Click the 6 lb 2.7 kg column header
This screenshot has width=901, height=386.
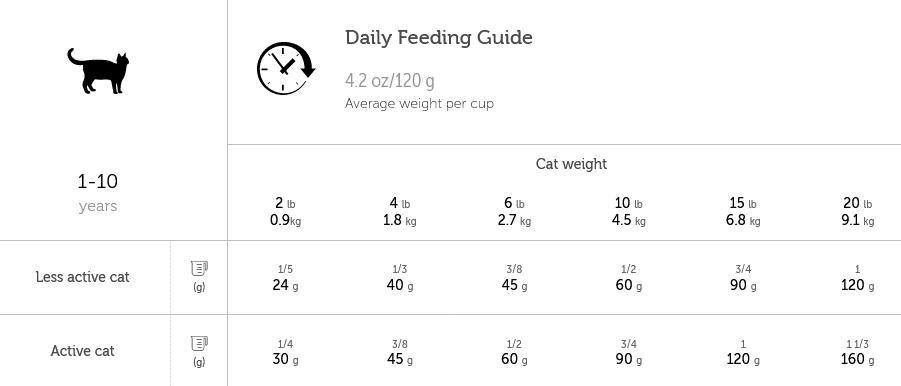tap(514, 211)
